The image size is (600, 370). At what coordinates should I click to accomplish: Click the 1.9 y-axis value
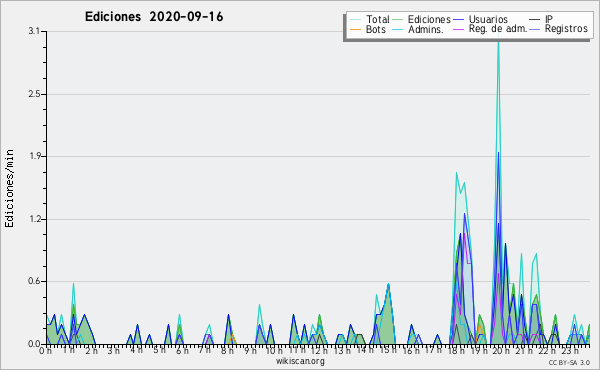pos(34,156)
